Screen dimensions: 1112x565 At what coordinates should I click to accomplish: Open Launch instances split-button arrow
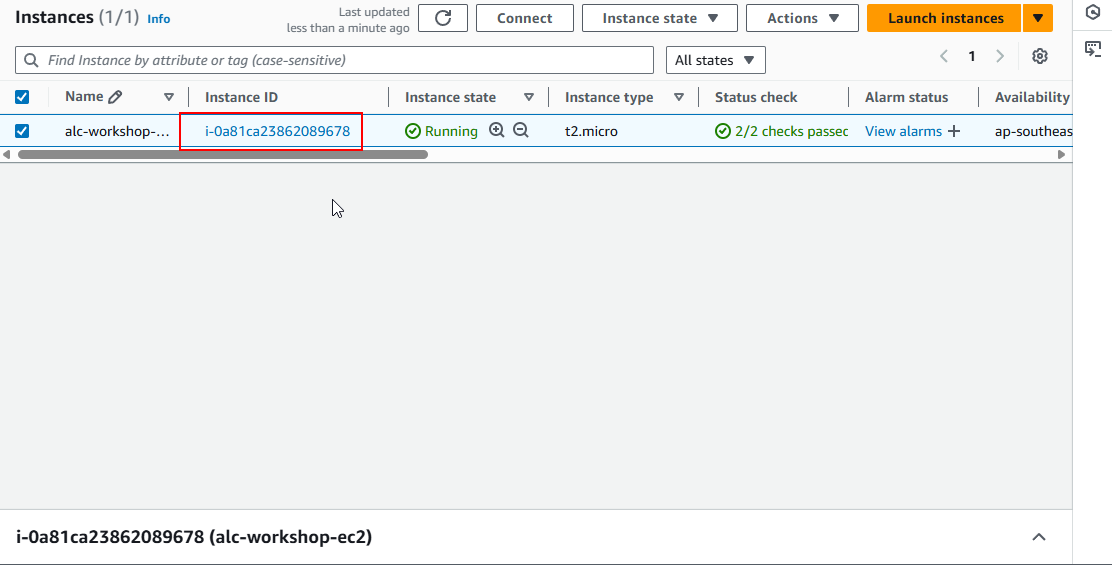1038,18
